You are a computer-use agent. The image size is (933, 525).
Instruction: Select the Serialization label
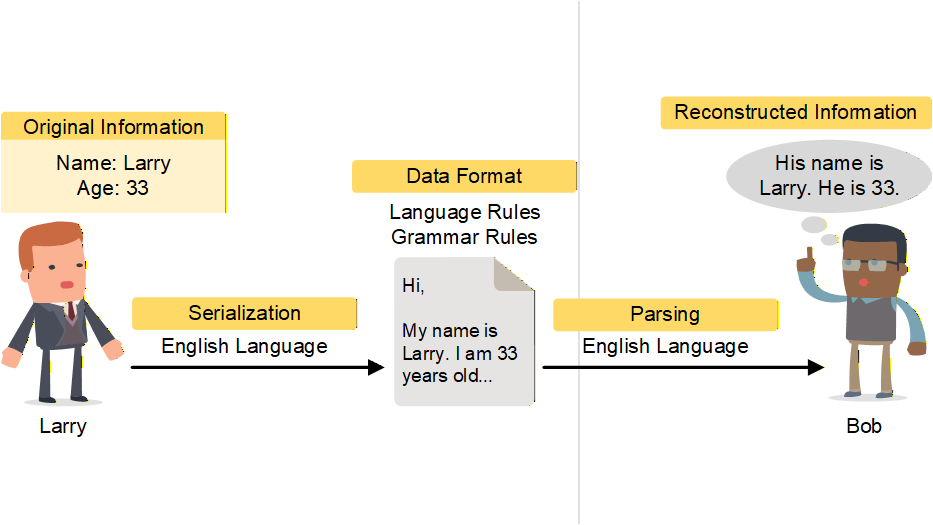[244, 313]
